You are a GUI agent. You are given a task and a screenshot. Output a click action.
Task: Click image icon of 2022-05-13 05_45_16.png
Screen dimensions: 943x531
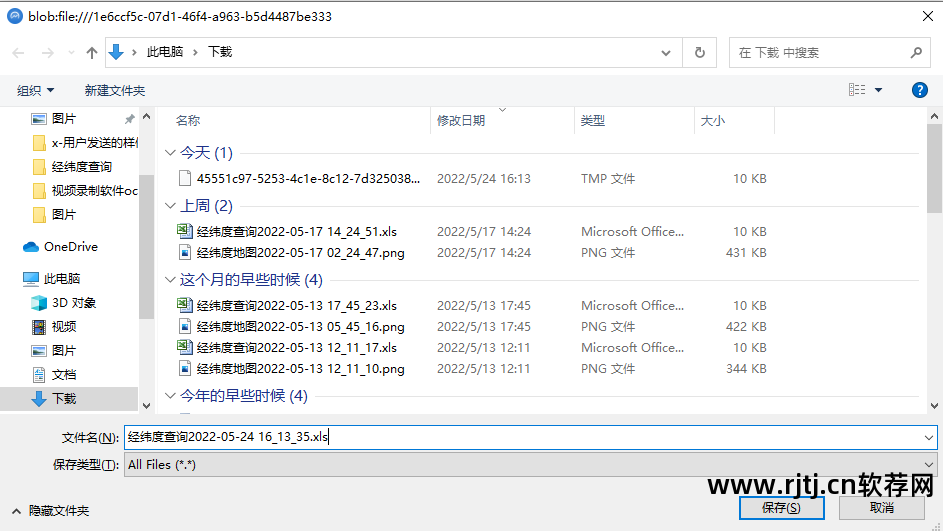(x=185, y=326)
